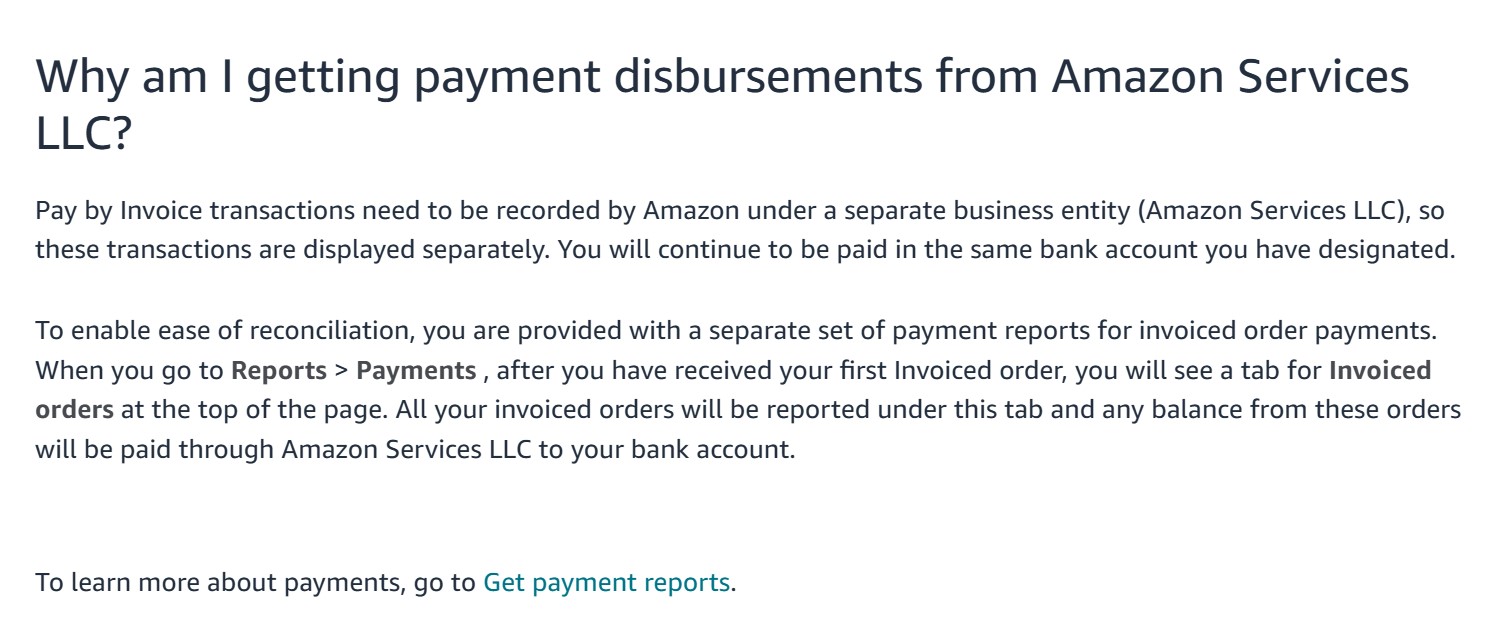This screenshot has width=1510, height=643.
Task: Click the line beginning these transactions are displayed
Action: (745, 249)
